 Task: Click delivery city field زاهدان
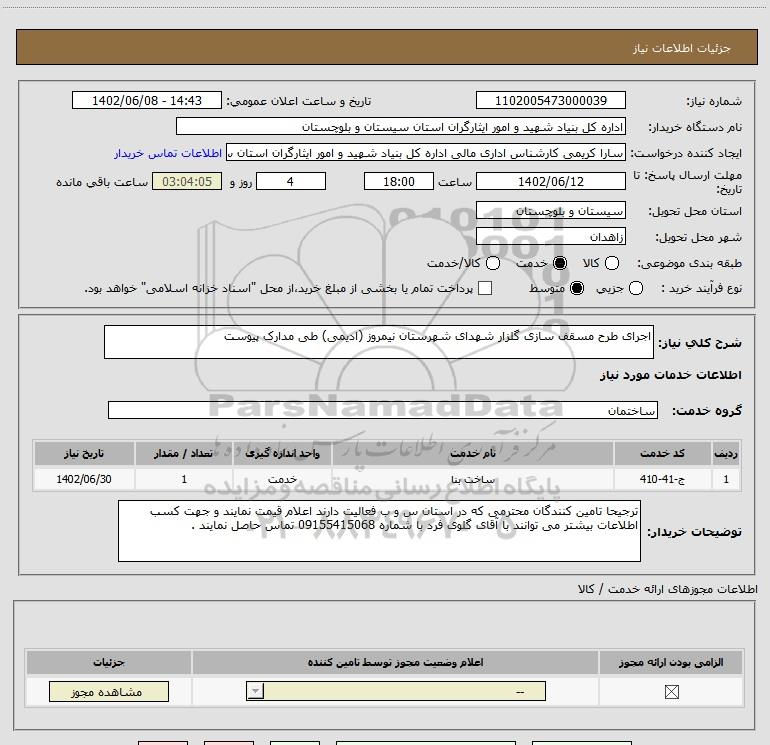click(x=550, y=236)
